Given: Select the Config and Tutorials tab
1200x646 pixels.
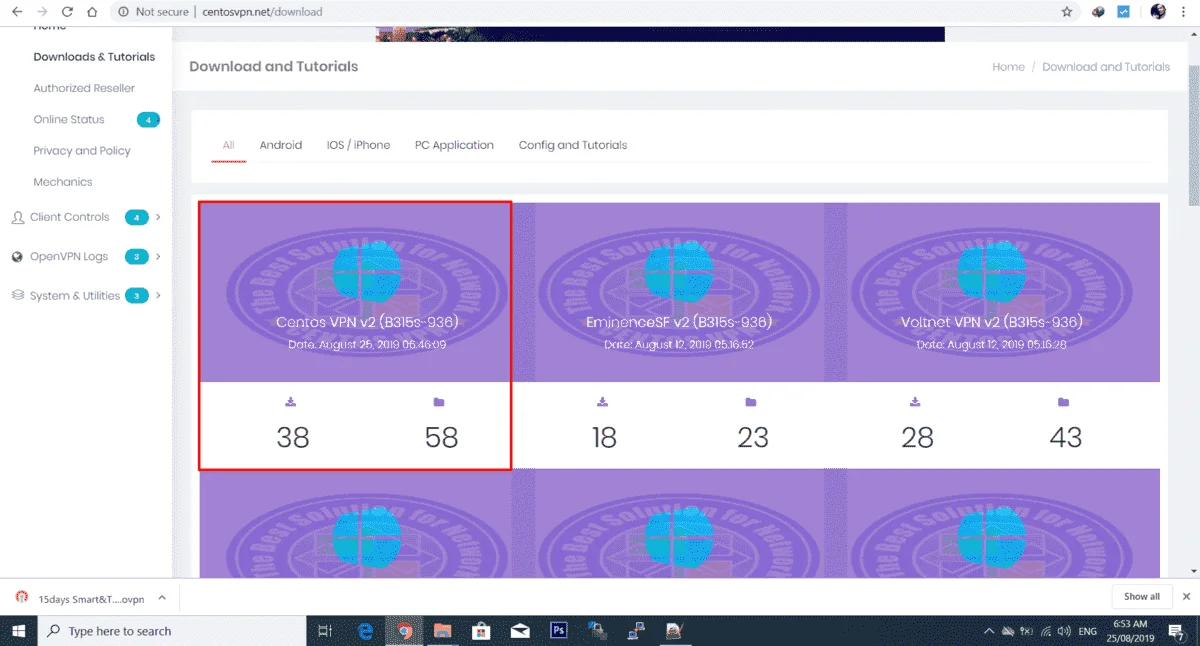Looking at the screenshot, I should (573, 145).
